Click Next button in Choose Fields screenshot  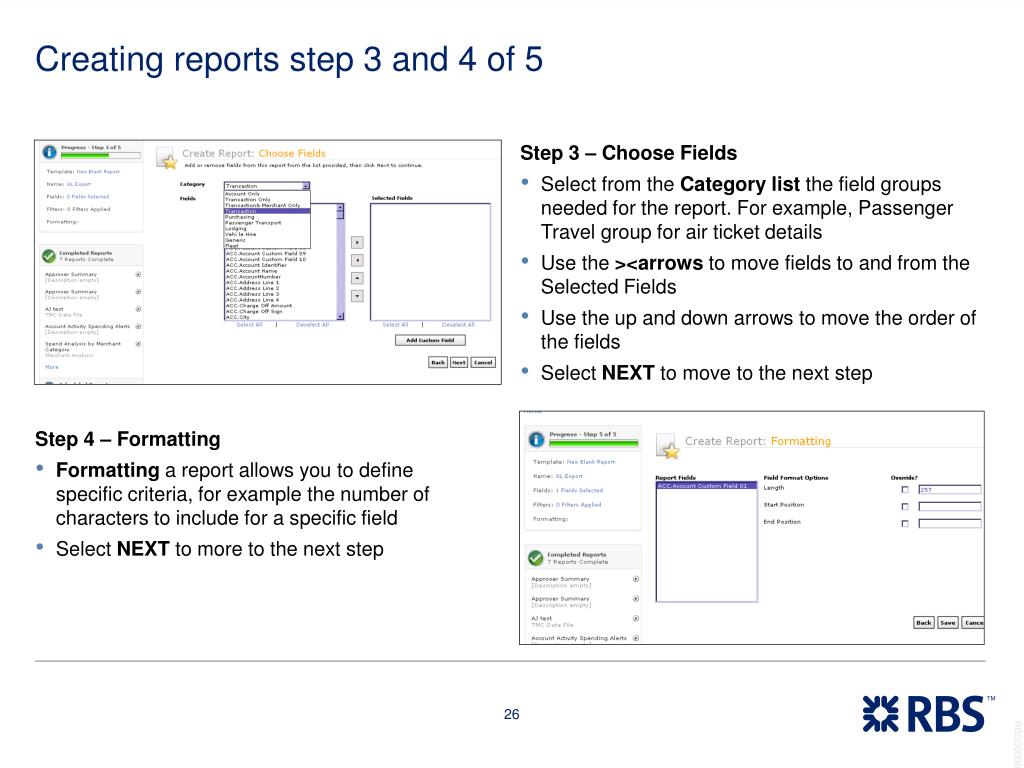click(459, 362)
